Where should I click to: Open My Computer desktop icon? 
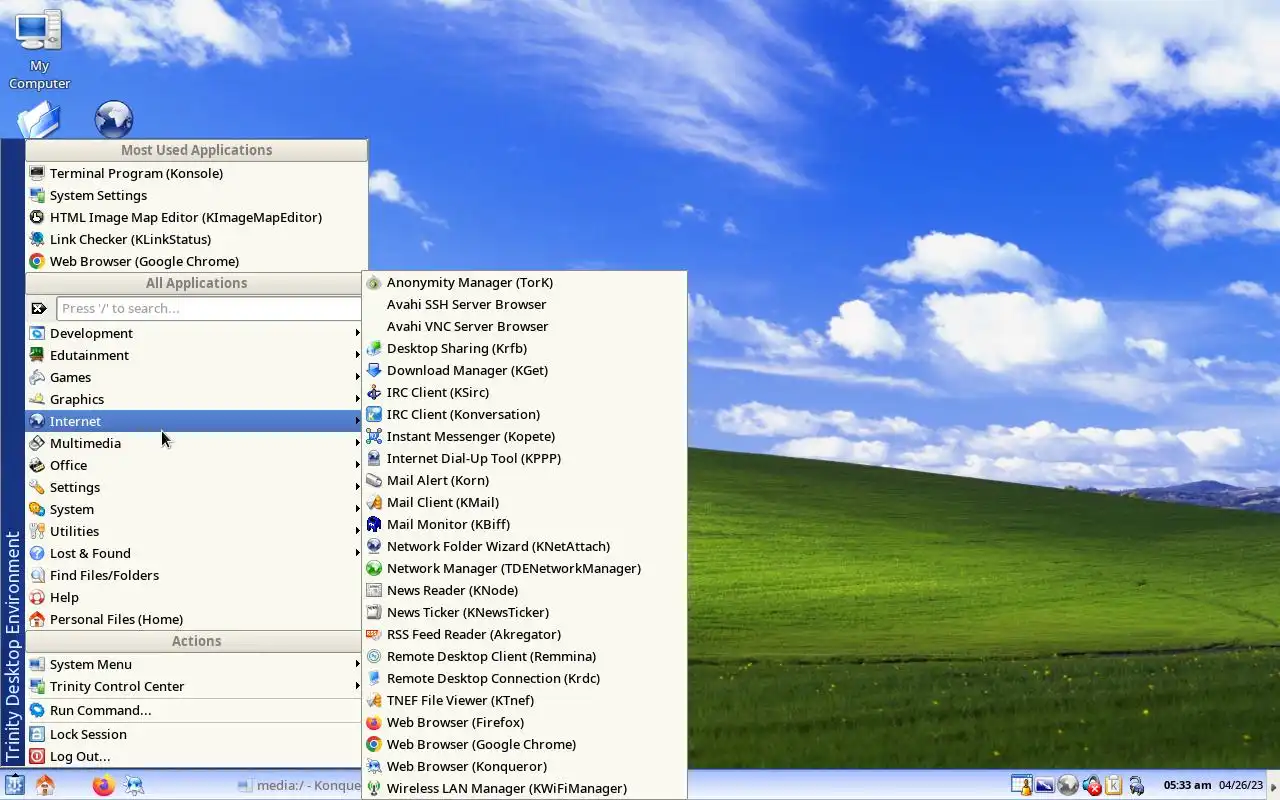39,50
